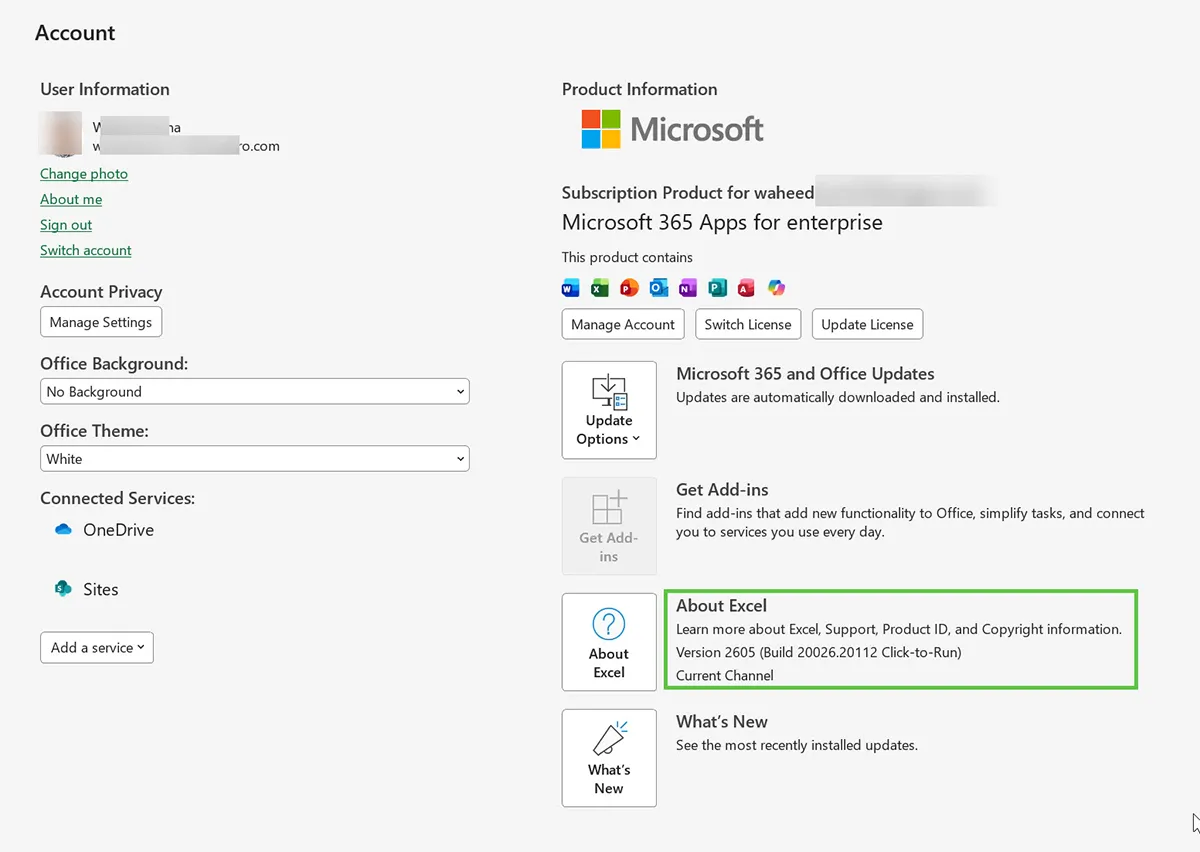Click the User Information heading
Screen dimensions: 1200x852
105,89
